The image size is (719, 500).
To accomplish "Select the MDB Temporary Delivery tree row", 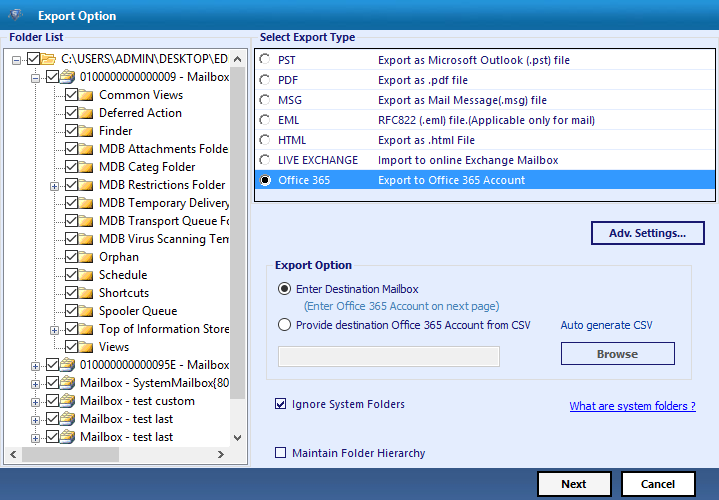I will coord(164,203).
